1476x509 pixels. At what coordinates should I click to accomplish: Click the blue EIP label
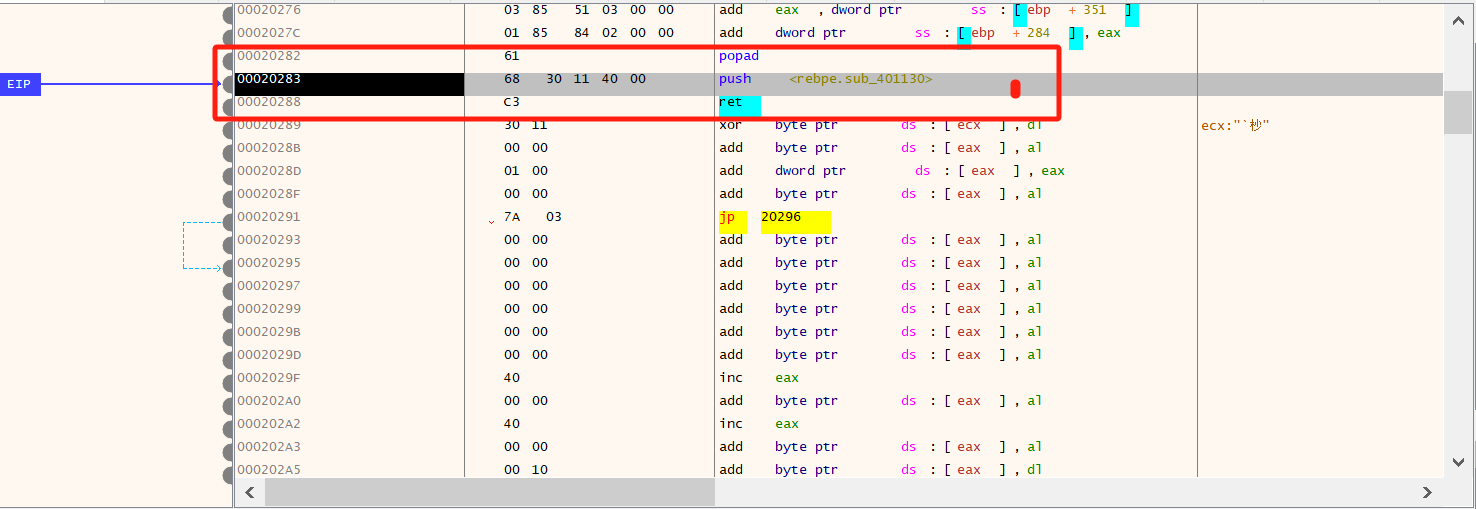click(20, 85)
